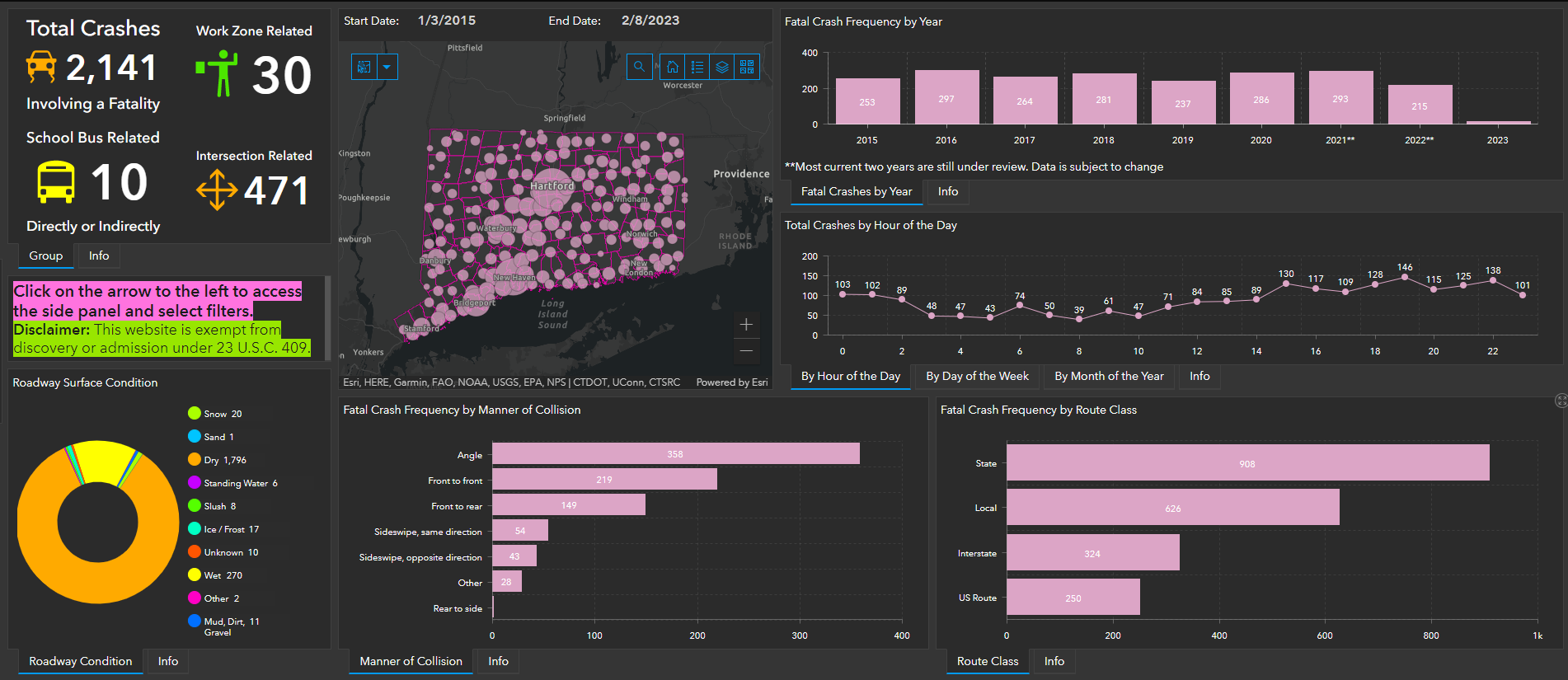
Task: Click the orange Dry legend swatch
Action: coord(195,460)
